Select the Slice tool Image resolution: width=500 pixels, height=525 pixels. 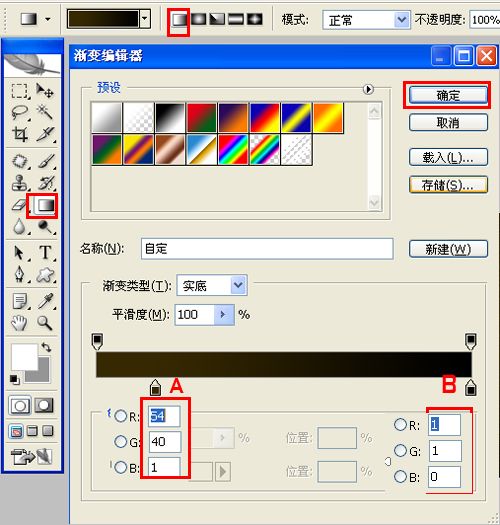[45, 134]
